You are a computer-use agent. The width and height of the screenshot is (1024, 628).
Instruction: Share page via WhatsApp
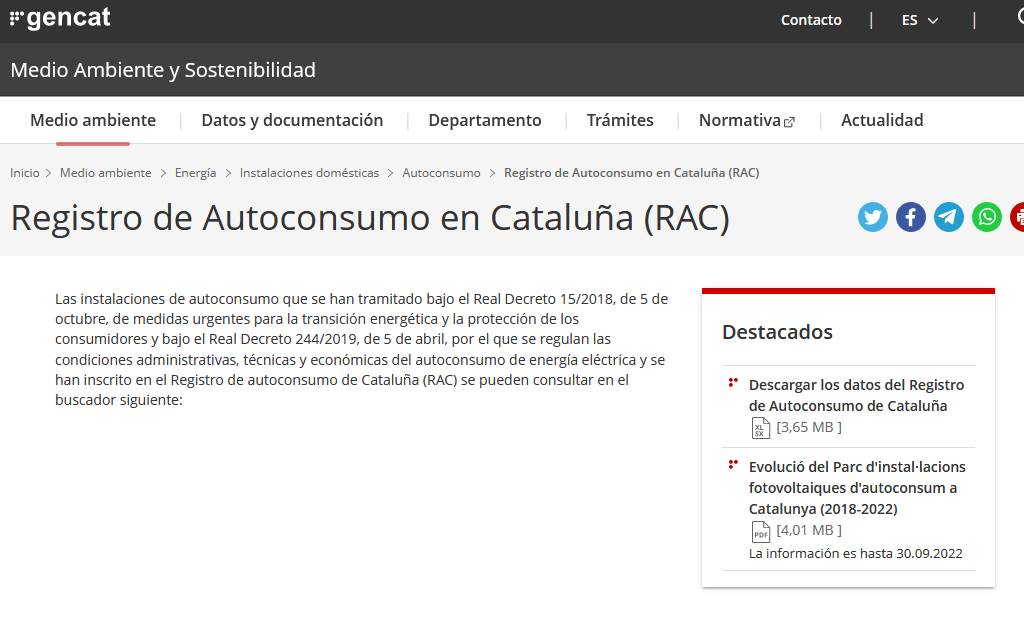point(986,217)
